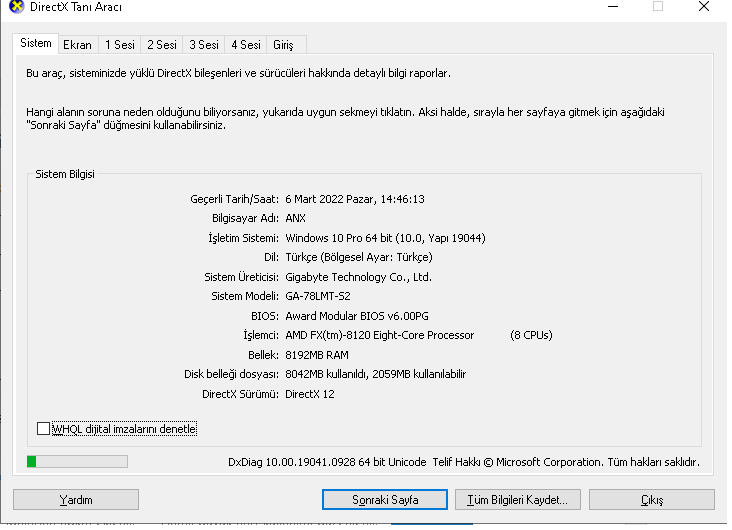Click the Sistem Modeli GA-78LMT-S2 value

tap(318, 296)
